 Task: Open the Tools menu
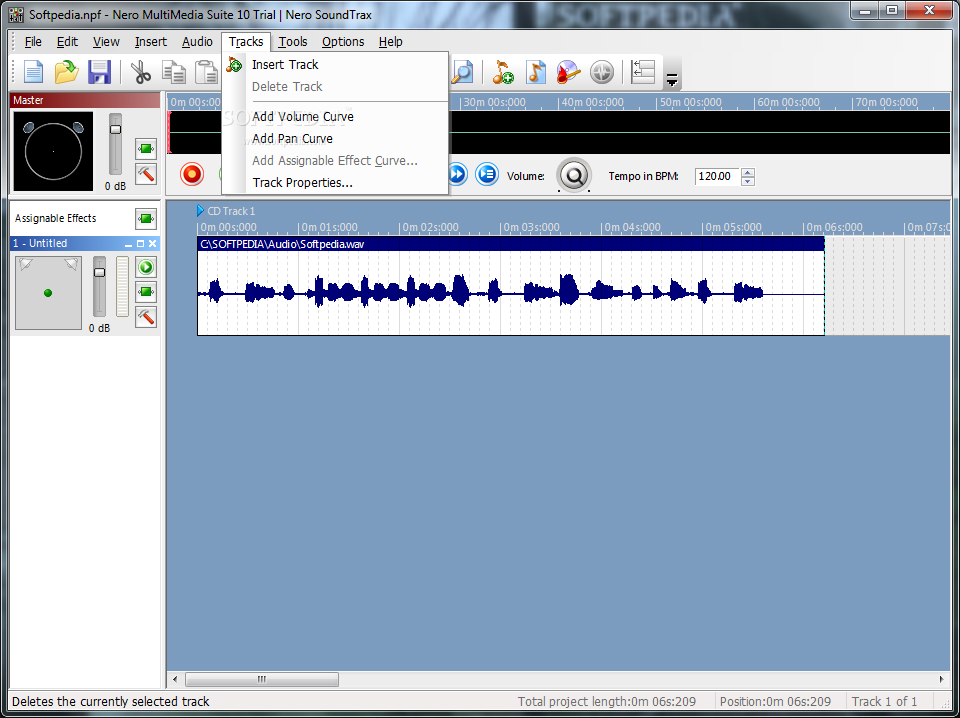[x=293, y=42]
